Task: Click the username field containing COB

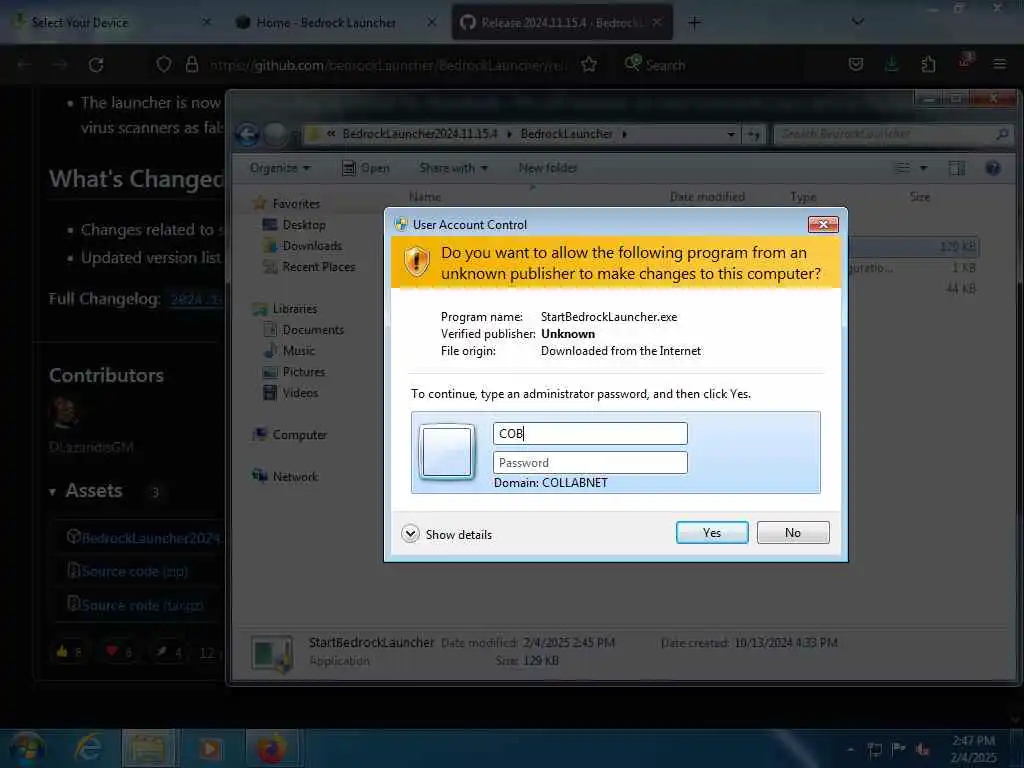Action: point(590,434)
